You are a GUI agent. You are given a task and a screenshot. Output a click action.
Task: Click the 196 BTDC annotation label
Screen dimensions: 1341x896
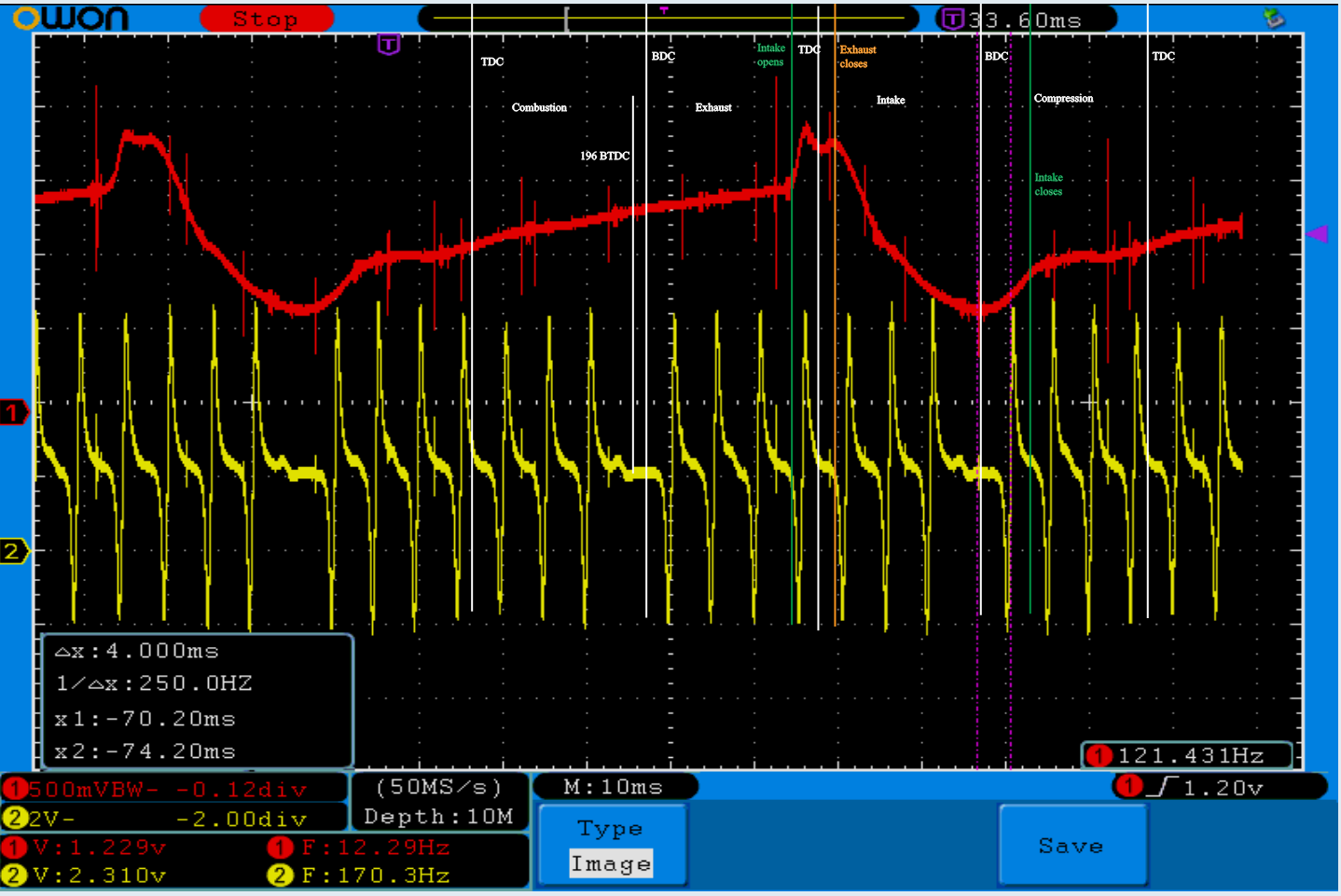point(604,156)
